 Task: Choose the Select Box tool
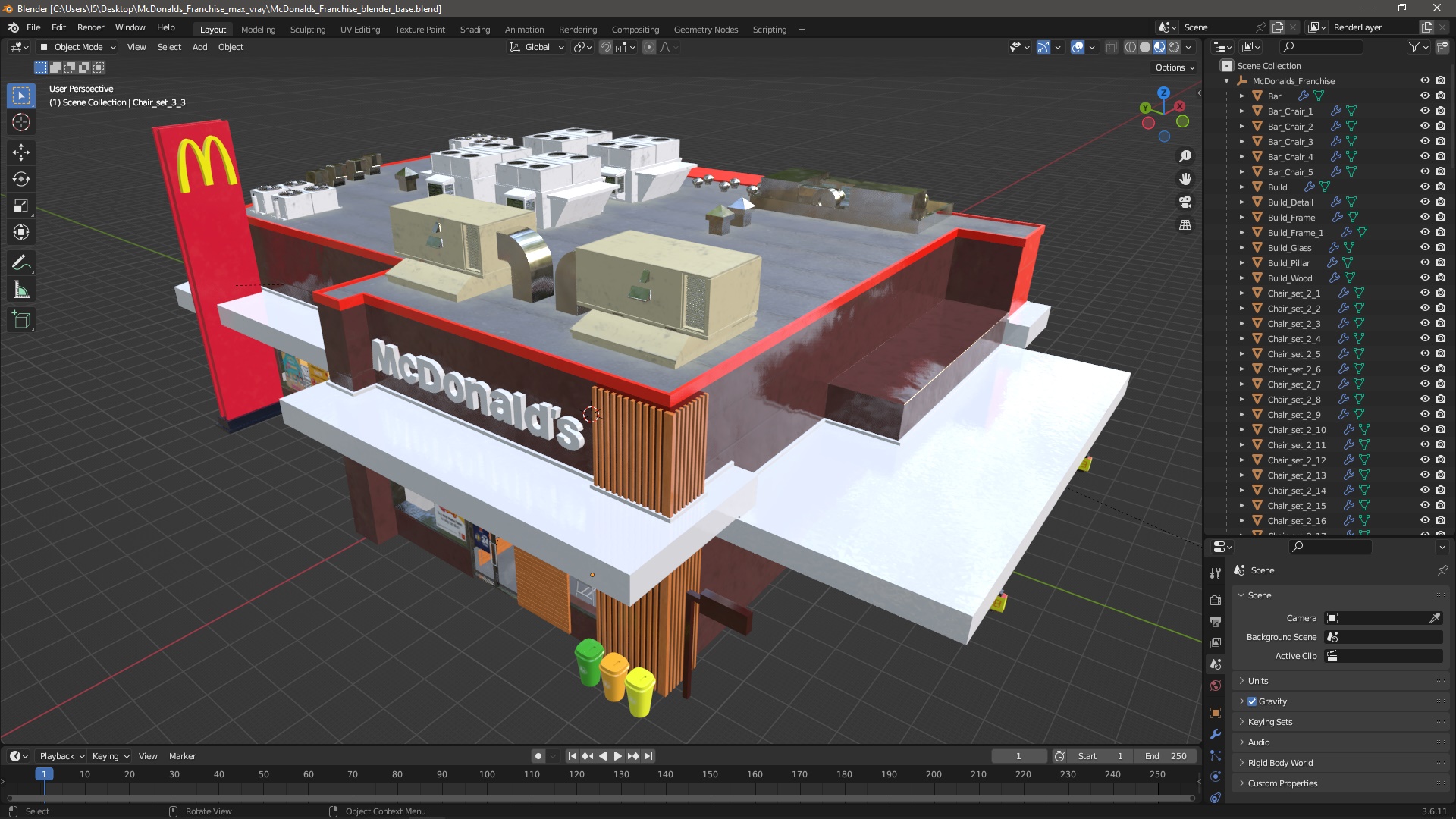pyautogui.click(x=21, y=96)
